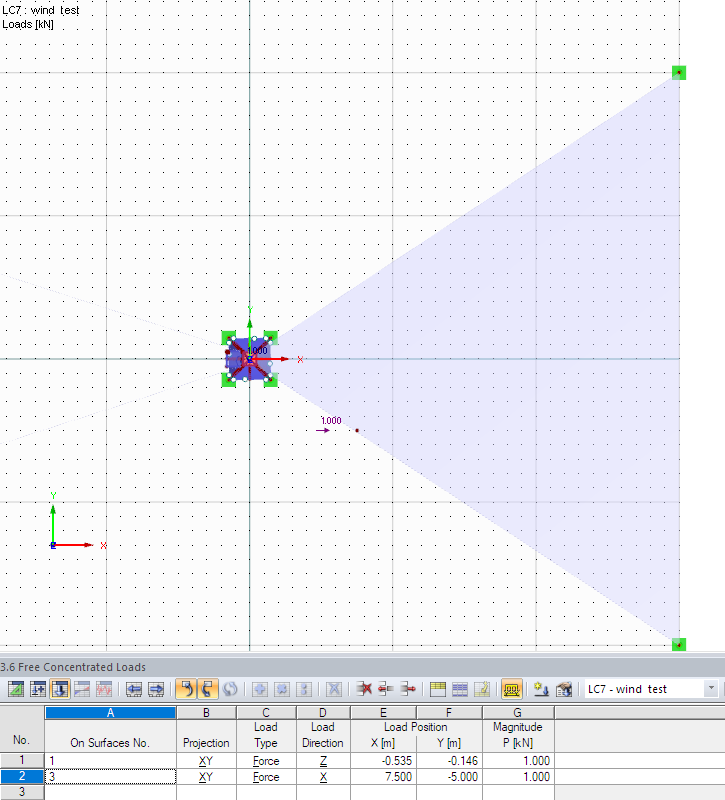This screenshot has width=725, height=800.
Task: Toggle the highlighted yellow load display icon
Action: coord(511,689)
